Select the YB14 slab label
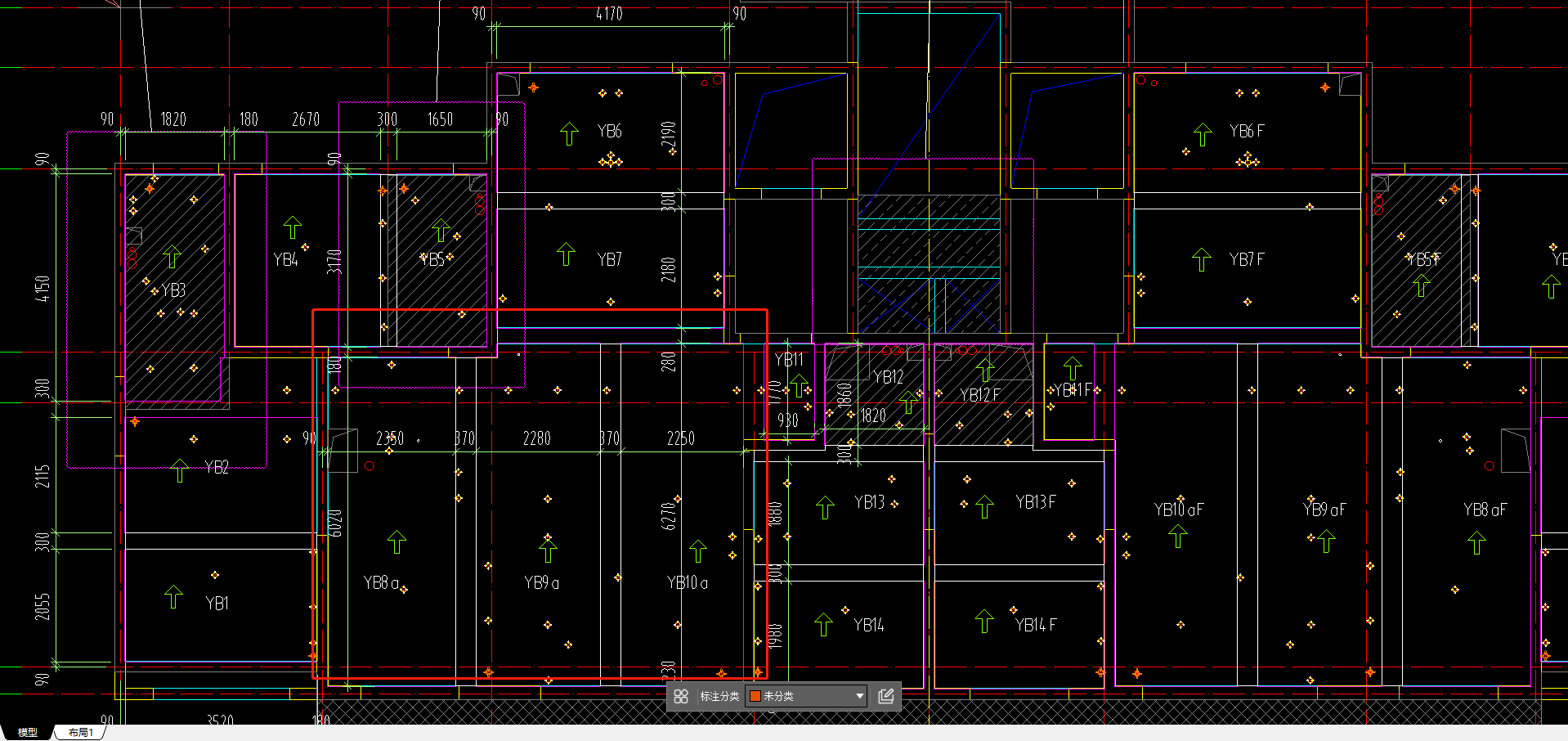1568x741 pixels. (869, 626)
